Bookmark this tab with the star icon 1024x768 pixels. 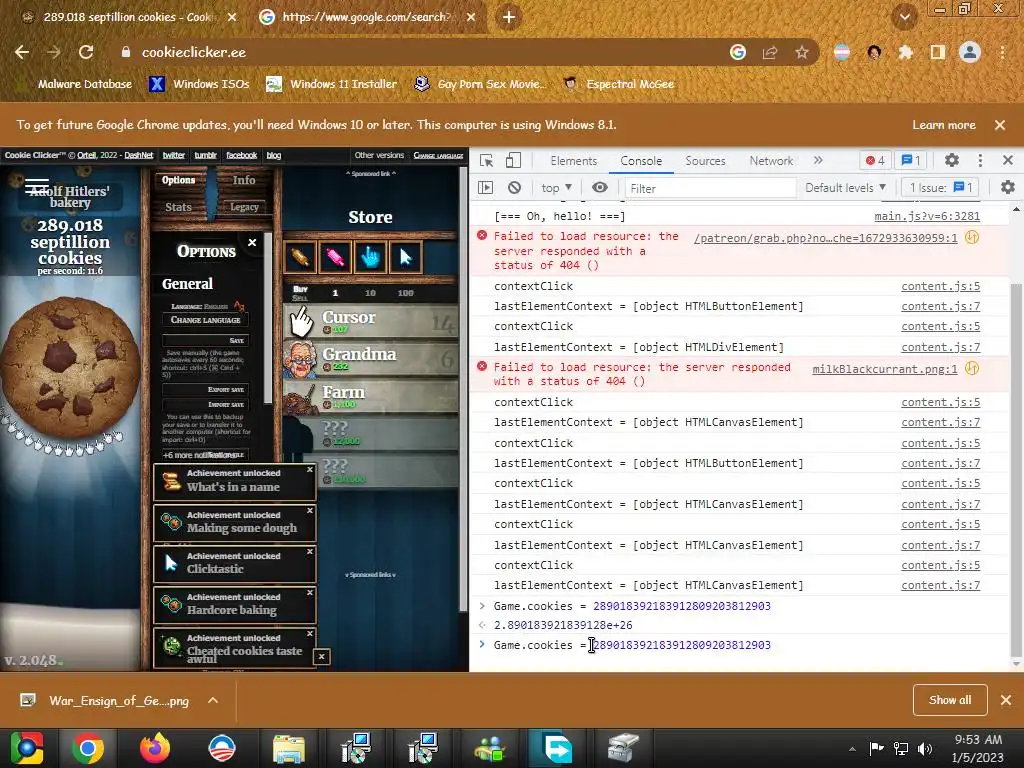point(801,52)
